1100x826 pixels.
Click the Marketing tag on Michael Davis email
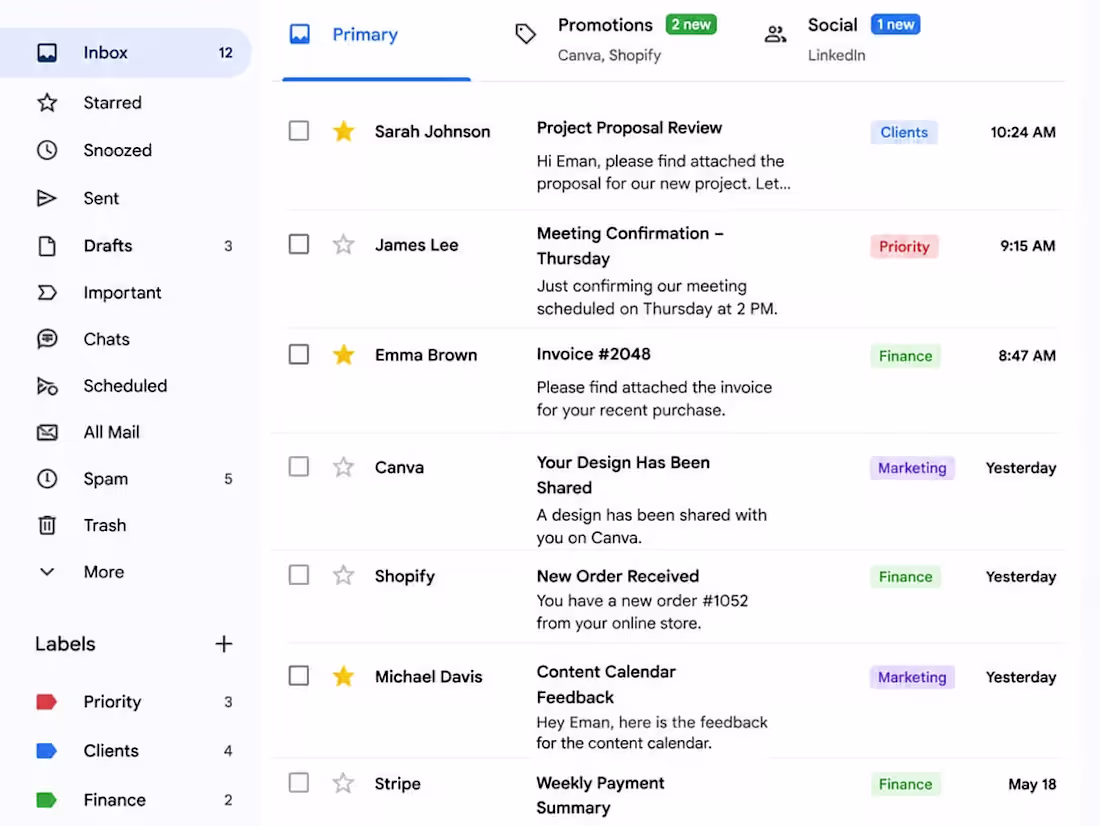pyautogui.click(x=912, y=677)
